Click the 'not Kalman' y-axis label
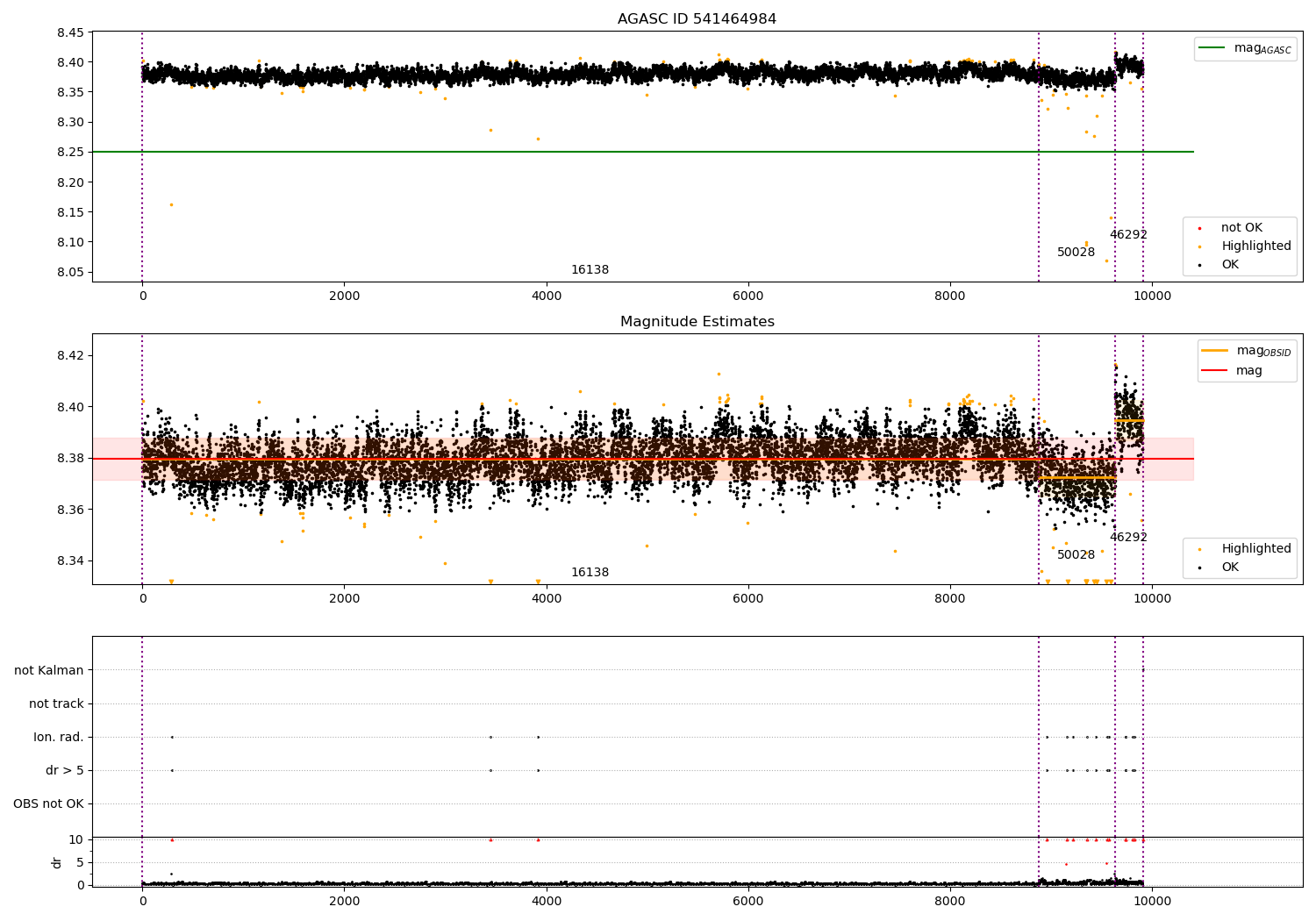The width and height of the screenshot is (1316, 921). point(49,670)
